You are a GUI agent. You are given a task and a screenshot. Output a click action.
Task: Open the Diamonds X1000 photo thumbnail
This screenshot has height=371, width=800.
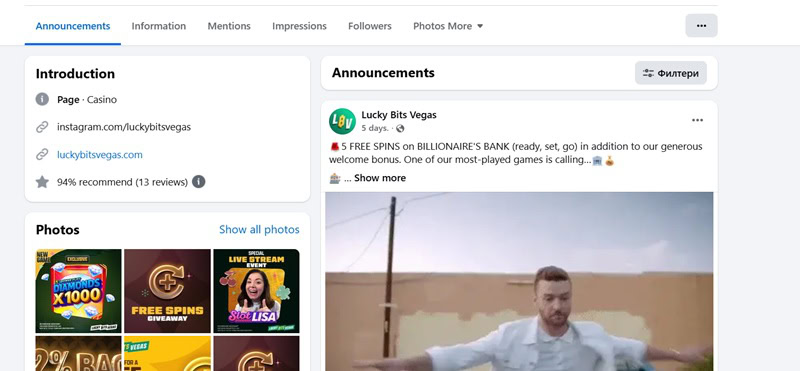79,291
